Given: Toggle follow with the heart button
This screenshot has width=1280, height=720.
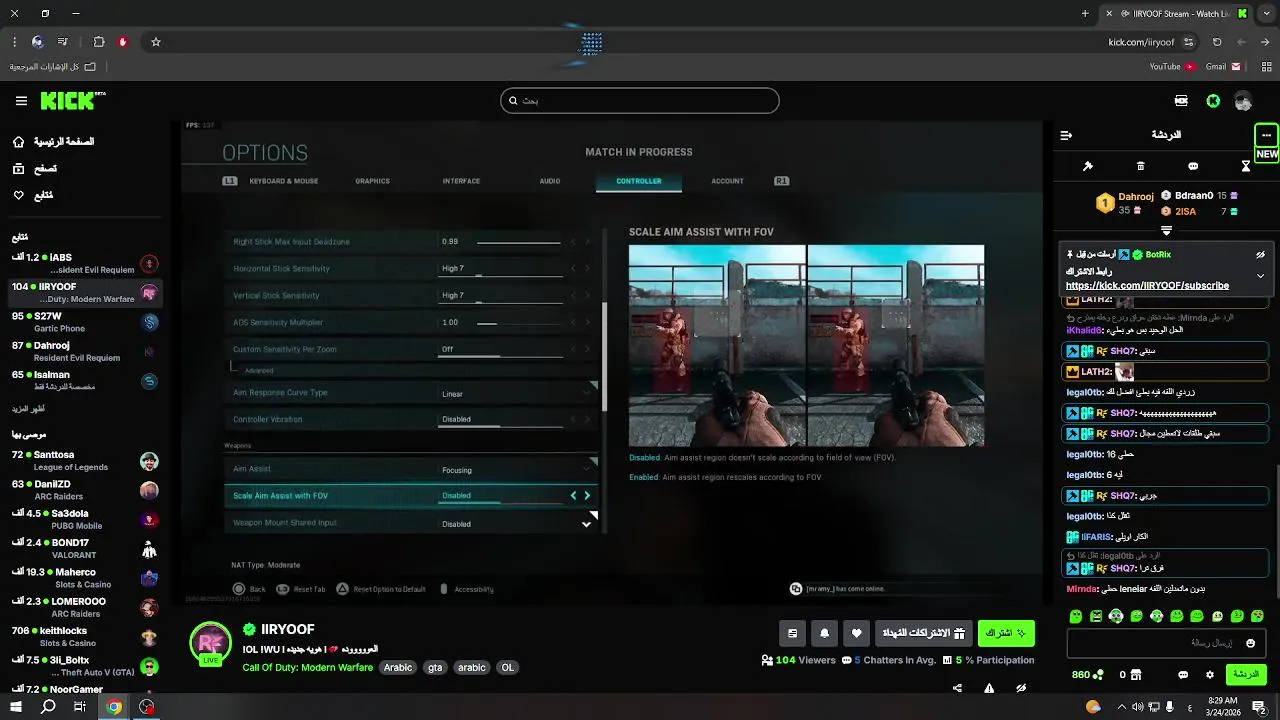Looking at the screenshot, I should point(857,633).
